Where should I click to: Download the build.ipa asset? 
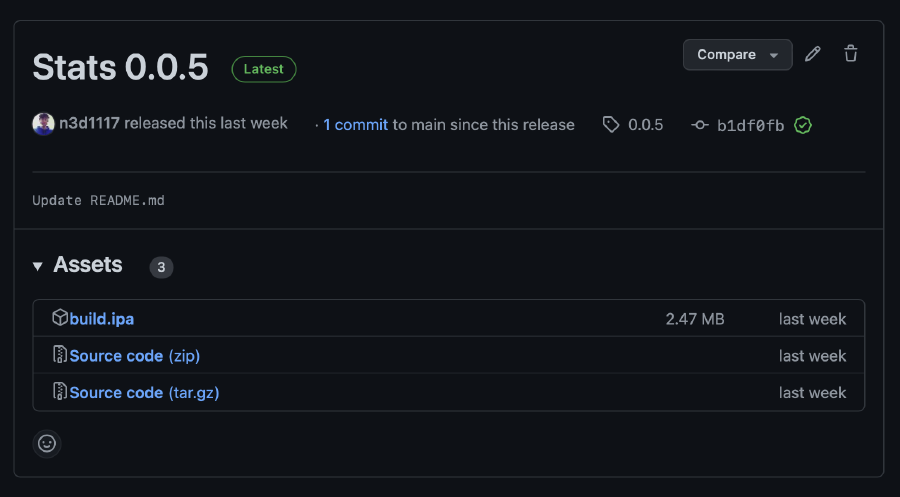[x=102, y=319]
